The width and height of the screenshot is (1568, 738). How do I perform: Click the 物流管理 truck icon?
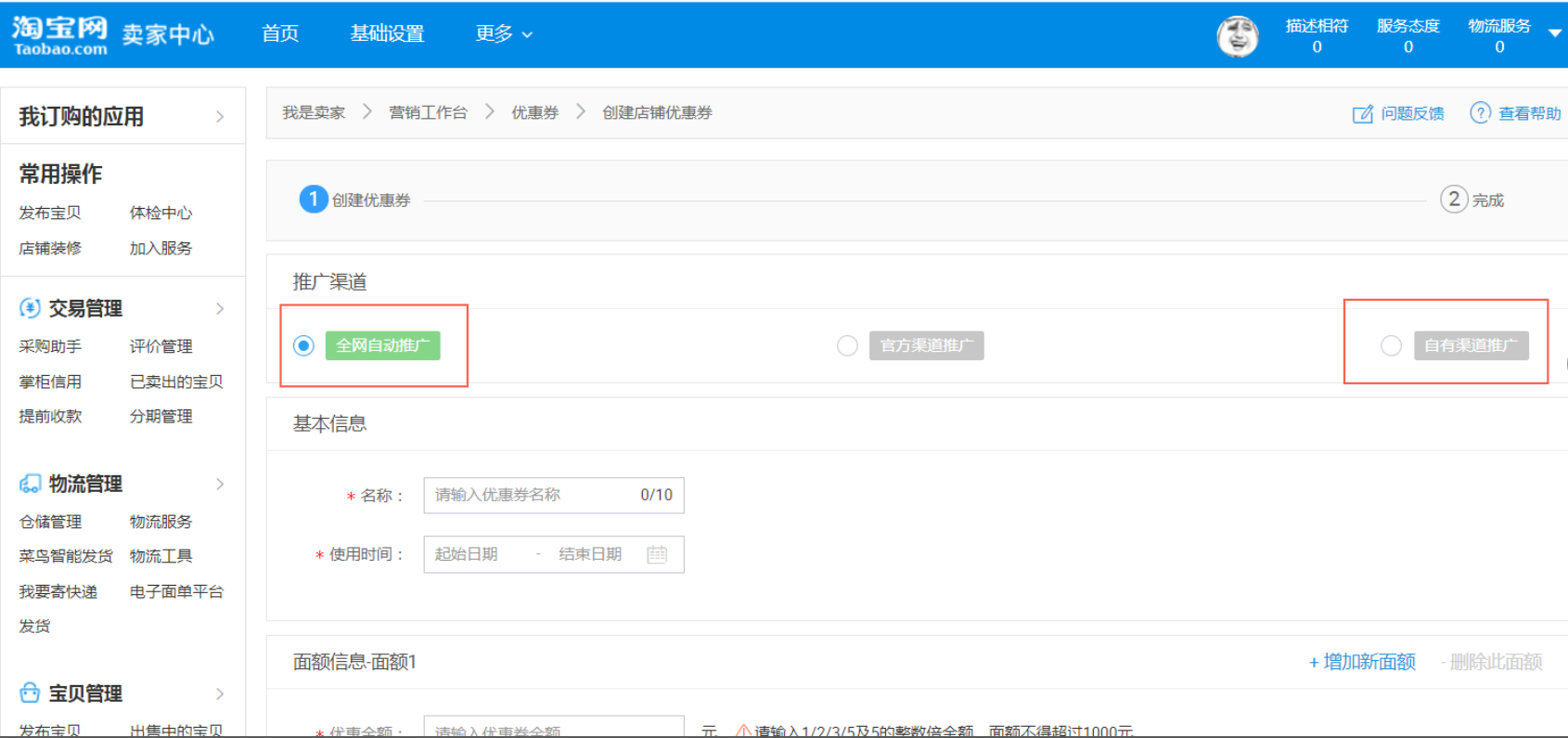pyautogui.click(x=30, y=484)
